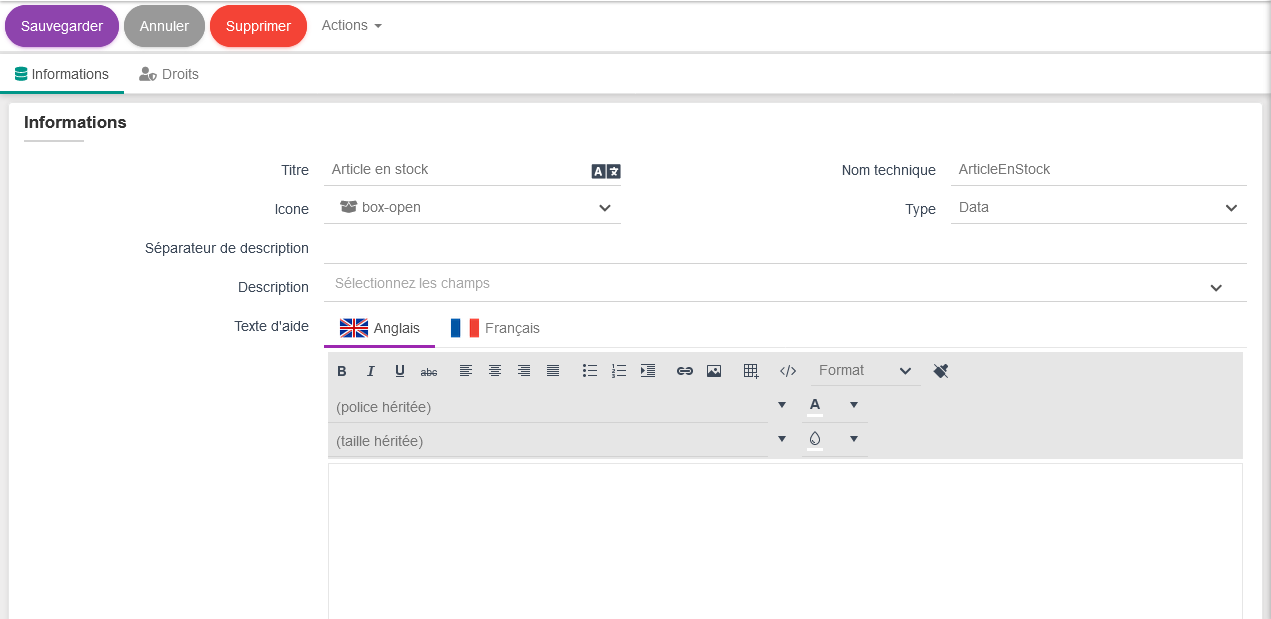The image size is (1271, 619).
Task: Insert an image into the help text
Action: [714, 371]
